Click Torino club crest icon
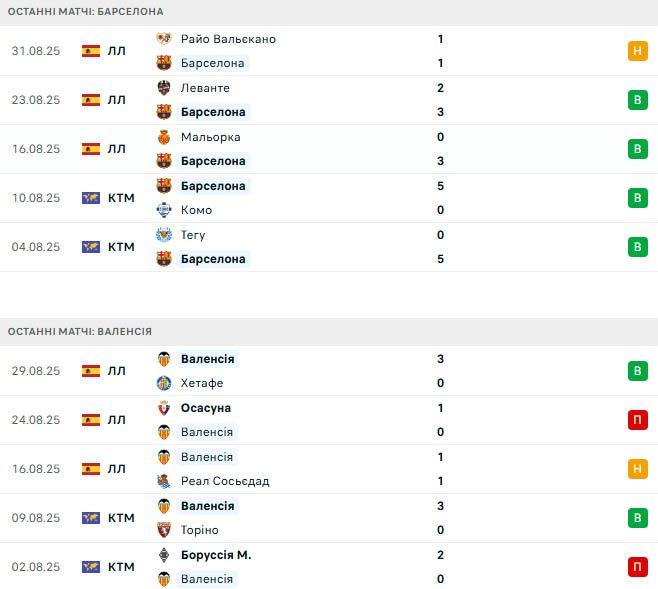Screen dimensions: 658x589 (x=165, y=530)
